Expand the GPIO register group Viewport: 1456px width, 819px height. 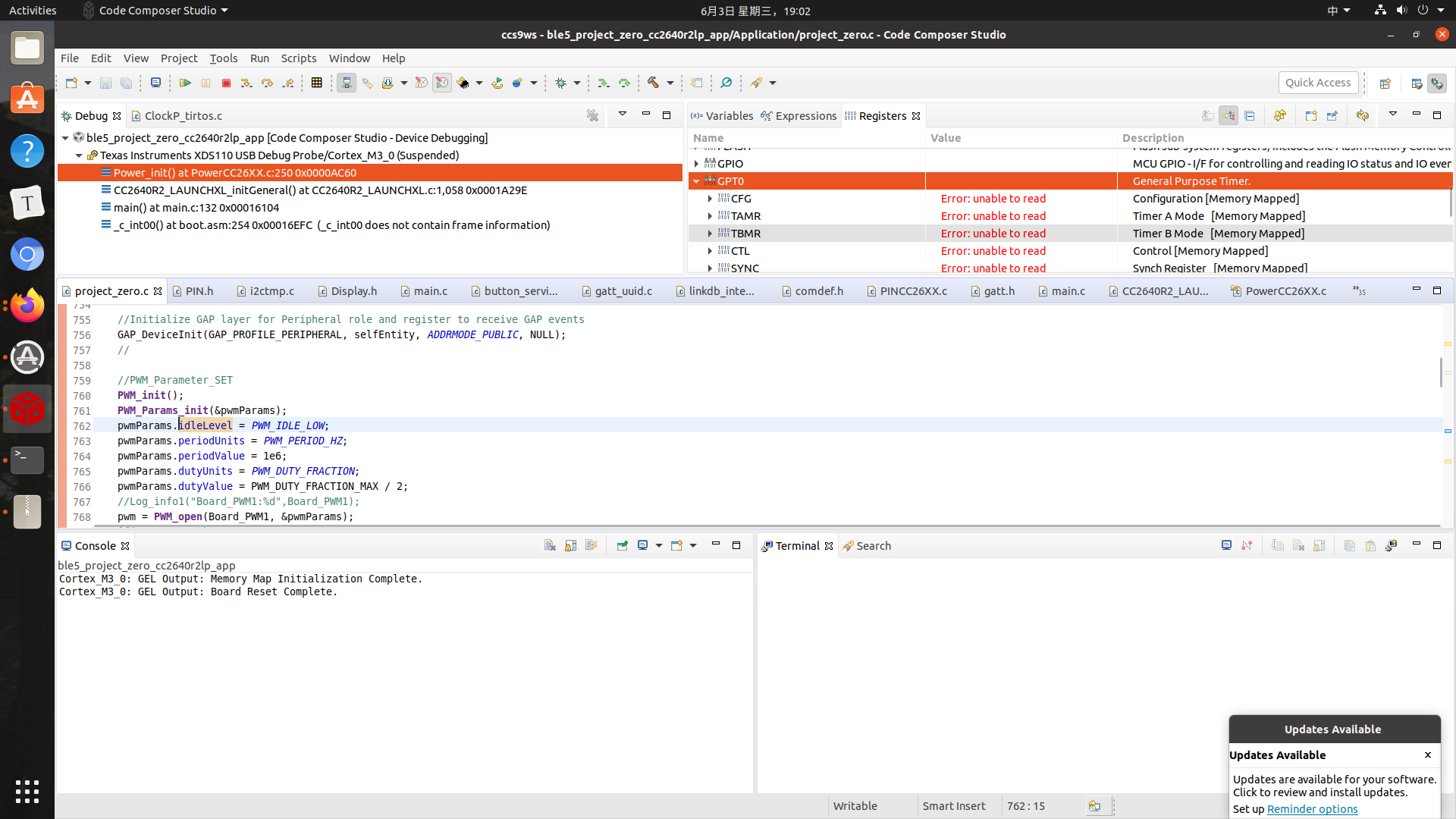click(696, 164)
